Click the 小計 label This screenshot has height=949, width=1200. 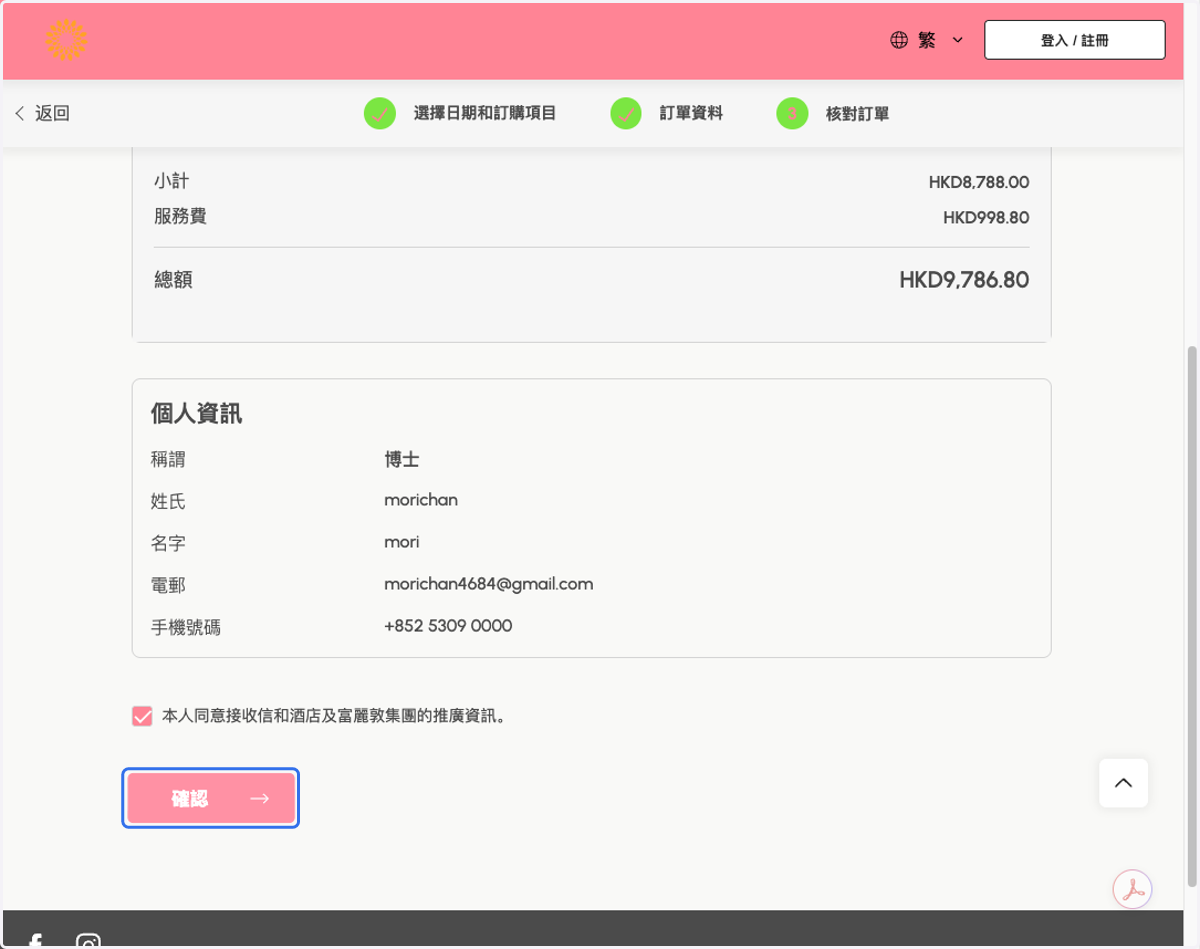(x=171, y=181)
